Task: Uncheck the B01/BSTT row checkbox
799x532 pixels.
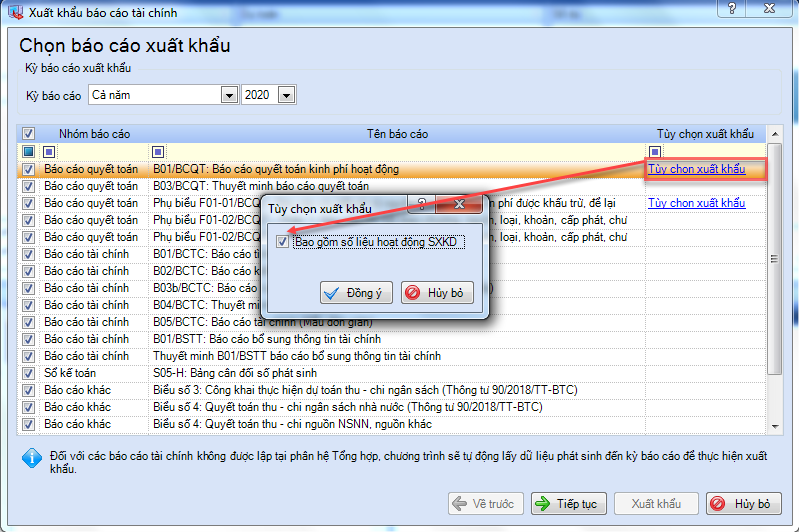Action: (28, 339)
